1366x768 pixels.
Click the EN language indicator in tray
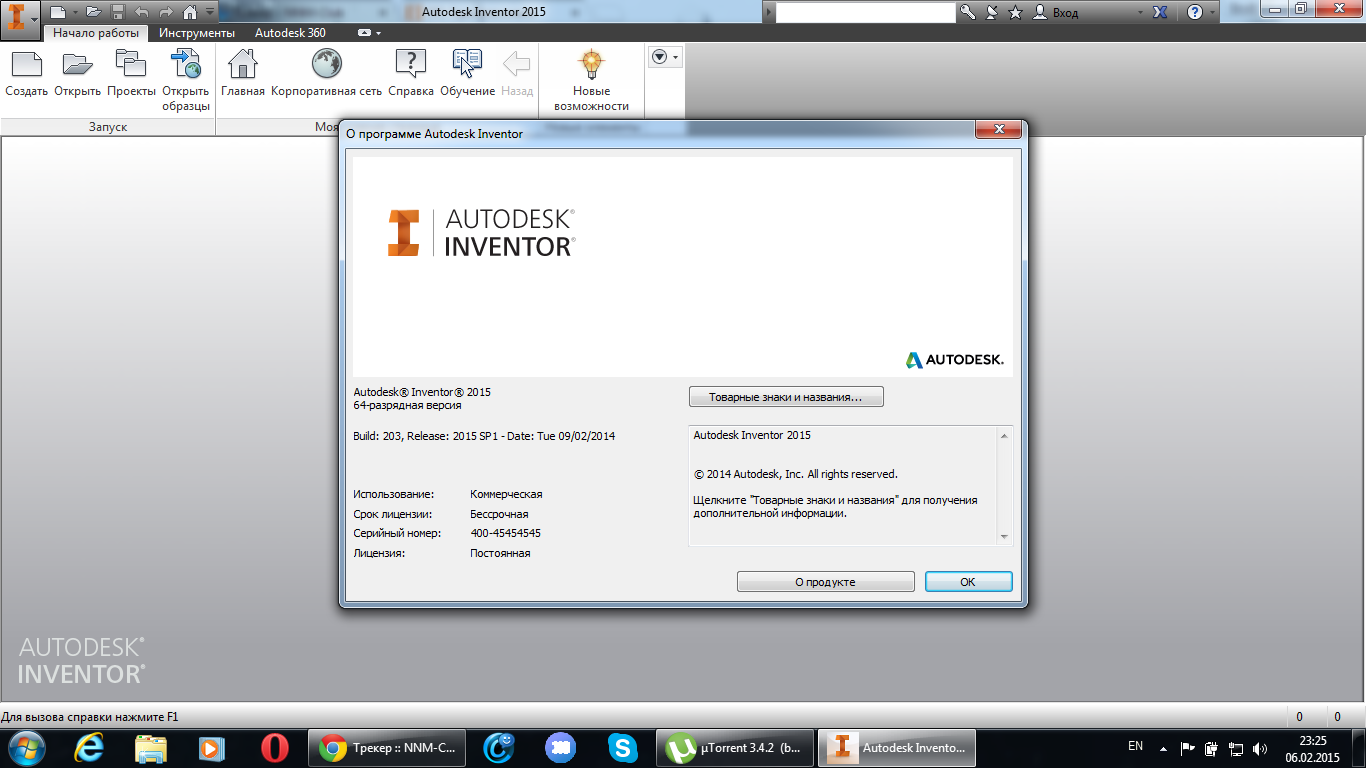1135,746
